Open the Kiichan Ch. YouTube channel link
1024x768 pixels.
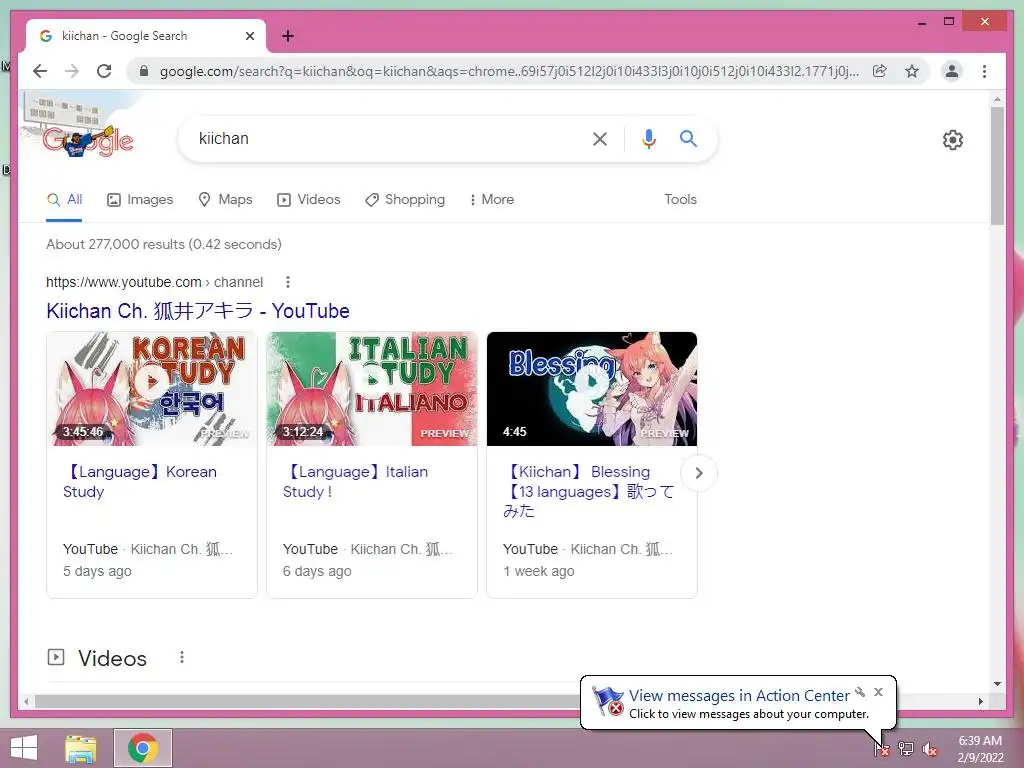coord(198,311)
